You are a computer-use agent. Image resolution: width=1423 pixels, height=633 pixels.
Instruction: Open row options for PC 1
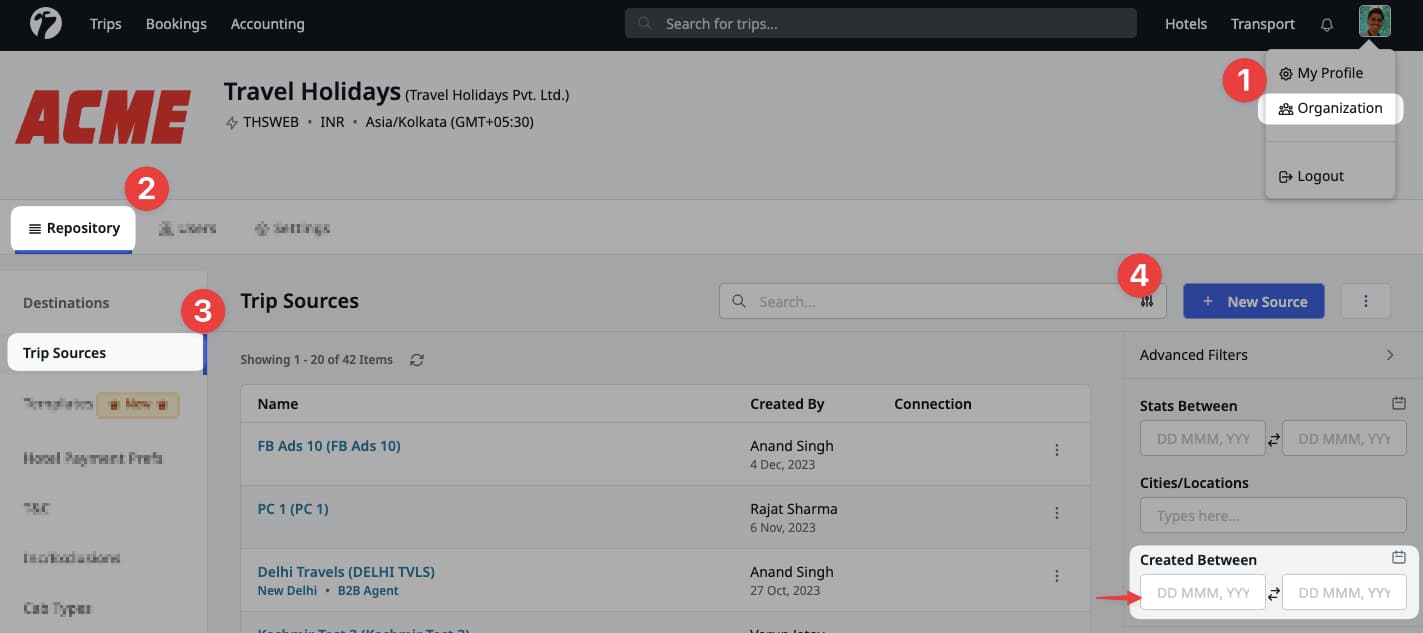coord(1056,513)
